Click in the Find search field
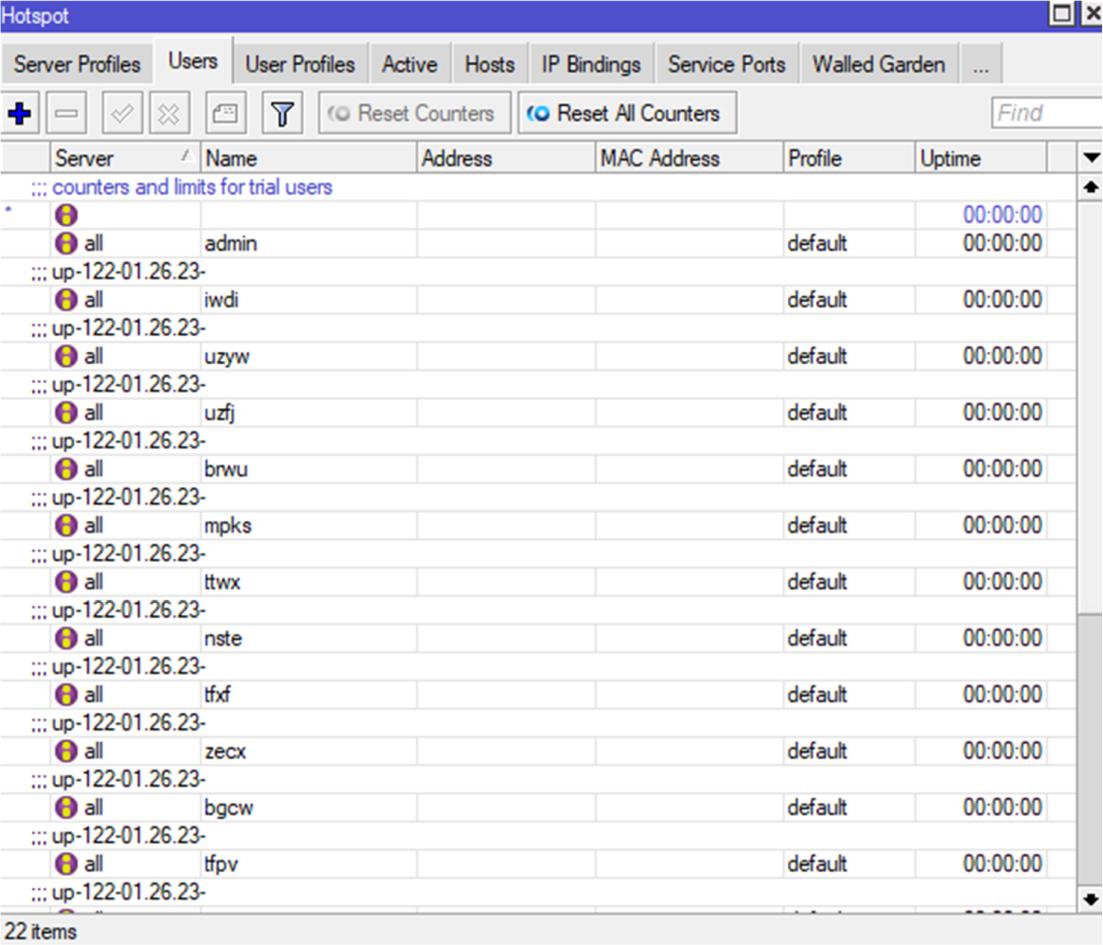Image resolution: width=1103 pixels, height=945 pixels. tap(1046, 113)
